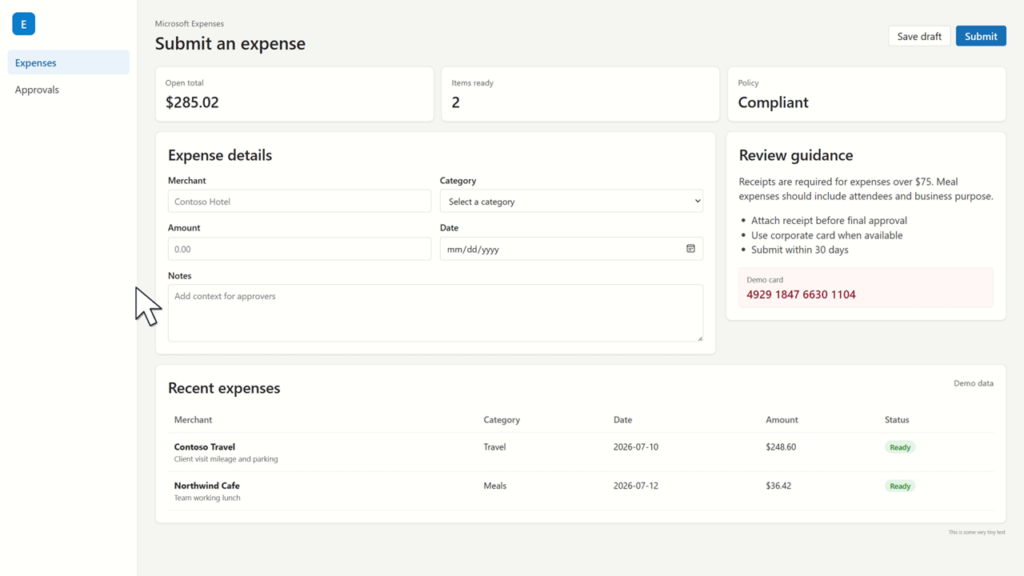This screenshot has height=576, width=1024.
Task: Click the Expense details heading
Action: [x=219, y=155]
